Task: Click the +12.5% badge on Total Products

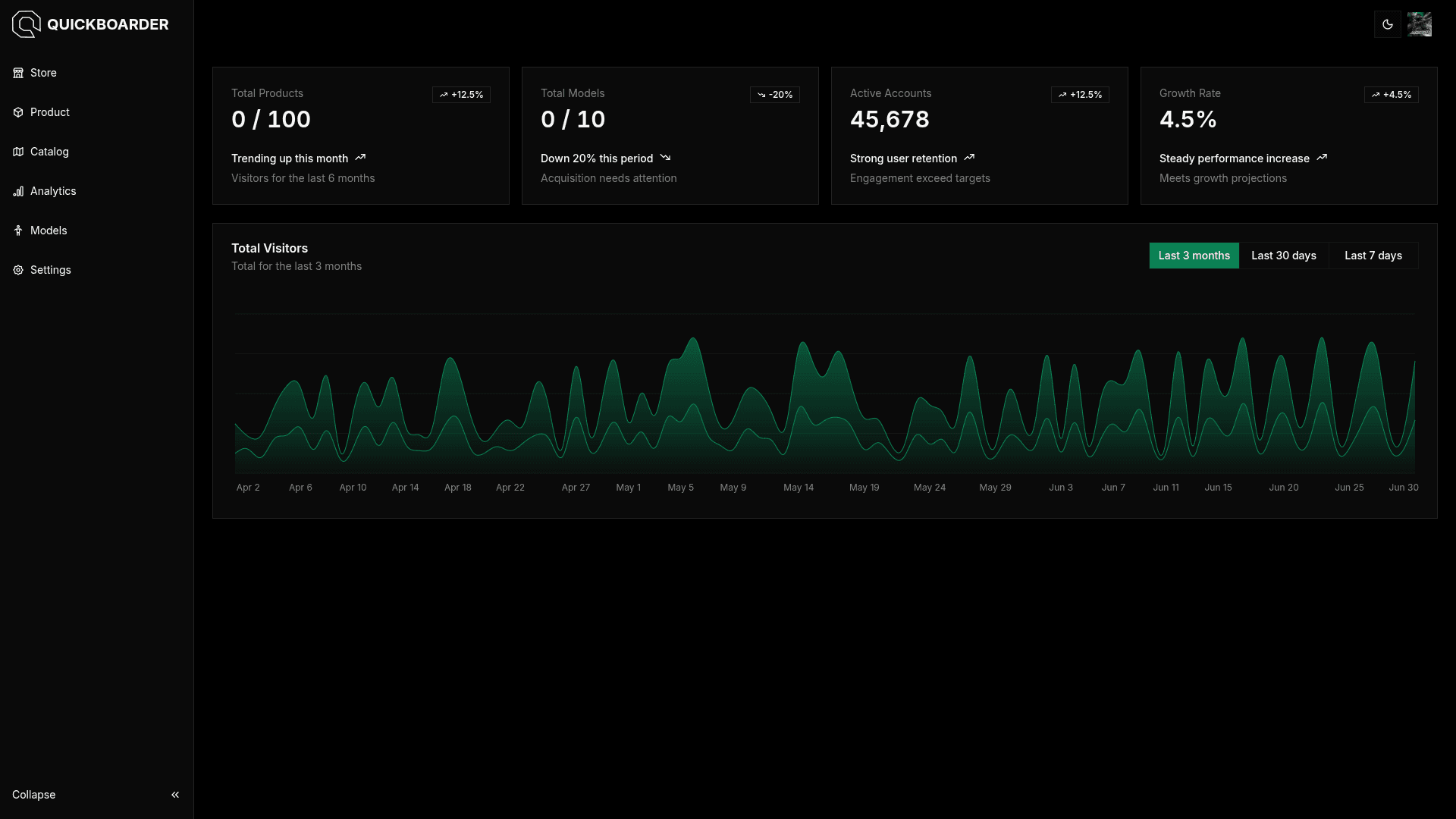Action: click(x=461, y=95)
